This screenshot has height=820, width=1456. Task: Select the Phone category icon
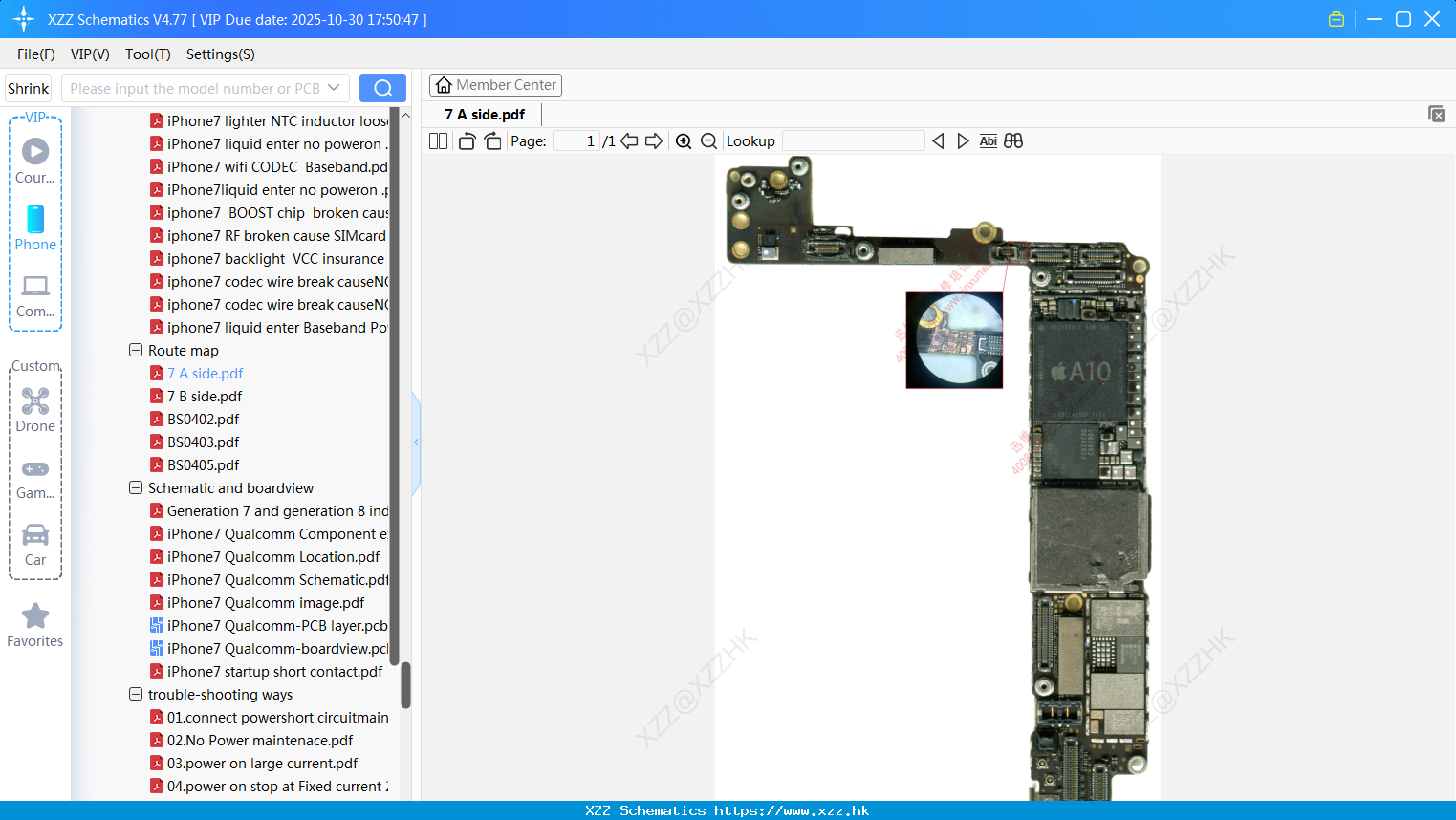click(x=35, y=227)
